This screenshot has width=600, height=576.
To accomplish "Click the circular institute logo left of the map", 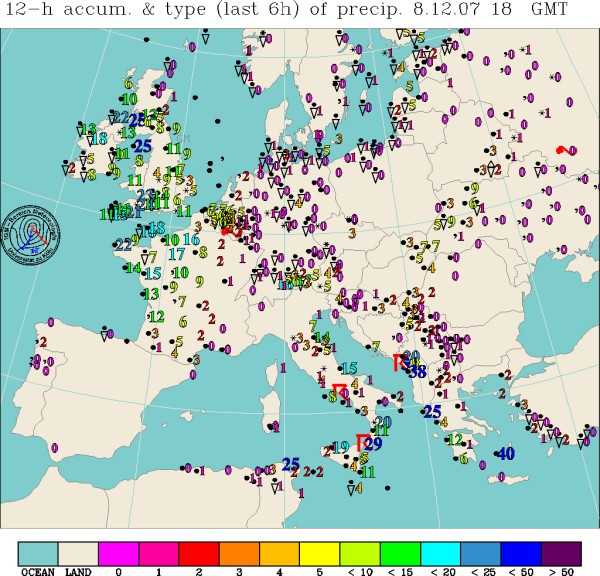I will [x=29, y=234].
